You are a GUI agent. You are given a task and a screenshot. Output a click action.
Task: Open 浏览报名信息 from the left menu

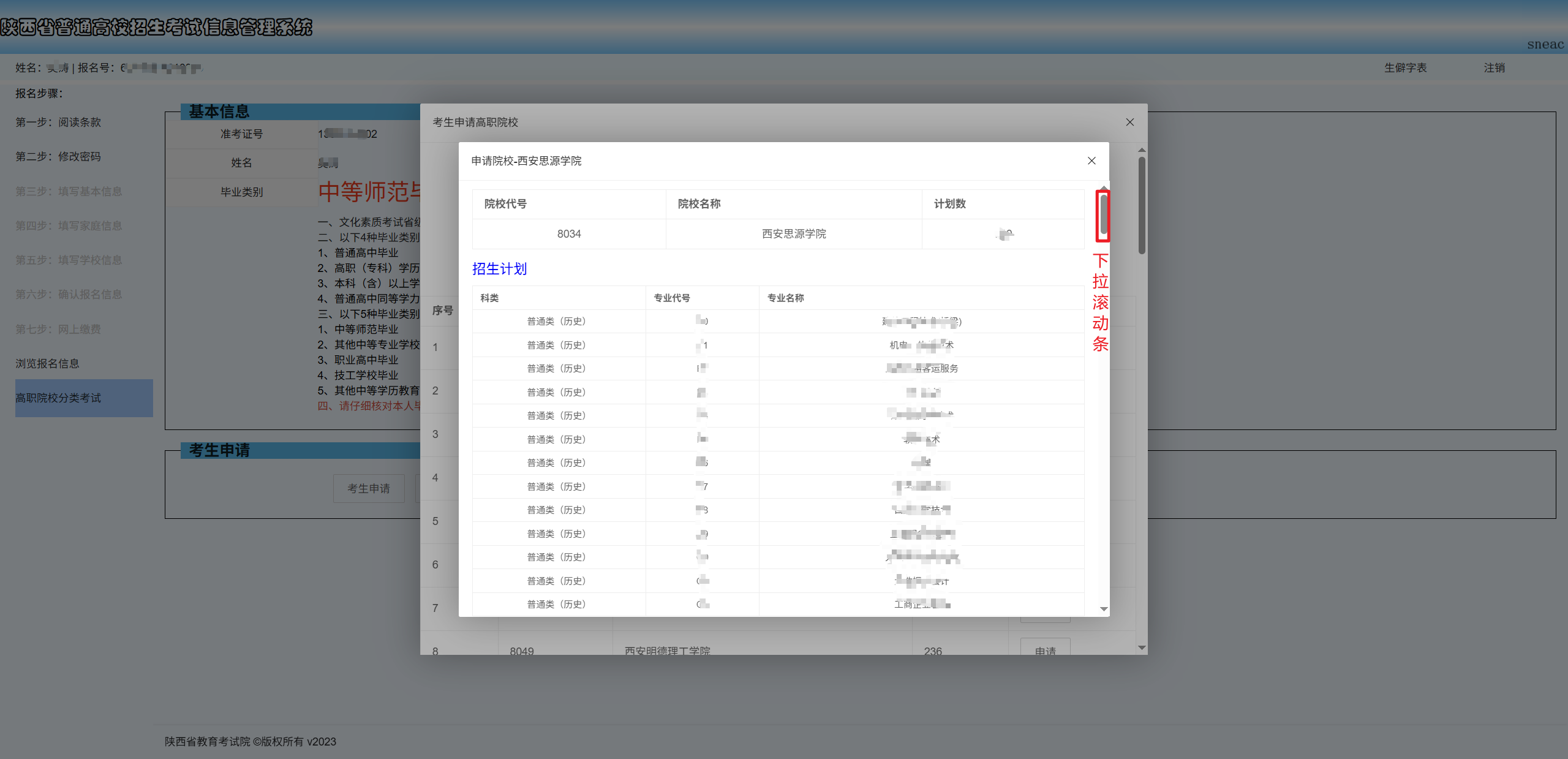click(47, 363)
